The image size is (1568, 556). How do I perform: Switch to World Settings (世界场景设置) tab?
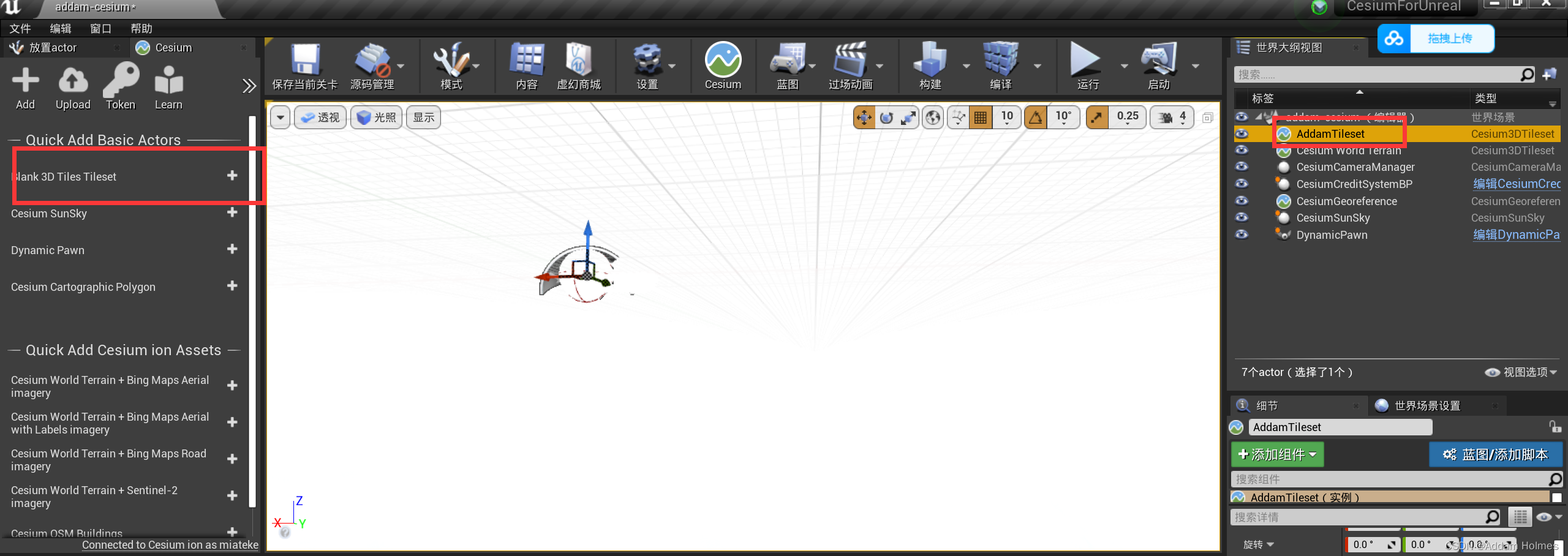tap(1436, 405)
